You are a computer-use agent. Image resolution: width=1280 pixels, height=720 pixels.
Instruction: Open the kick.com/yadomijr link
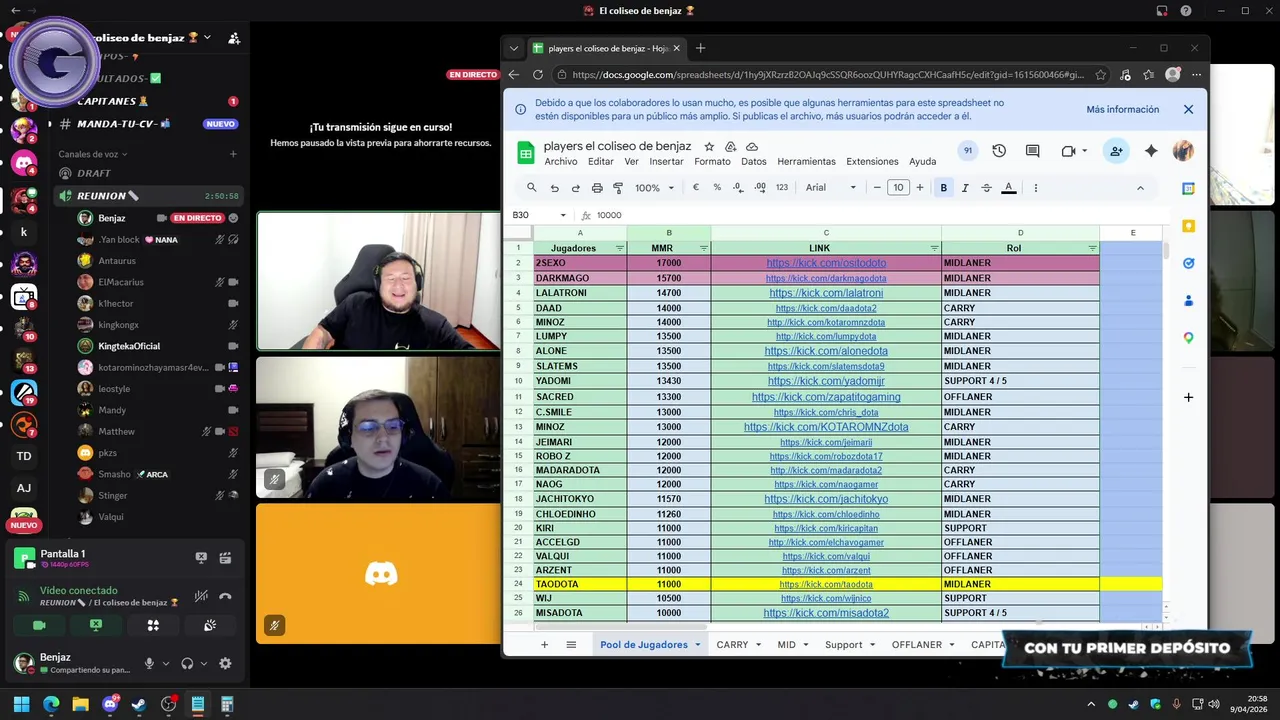click(x=826, y=381)
